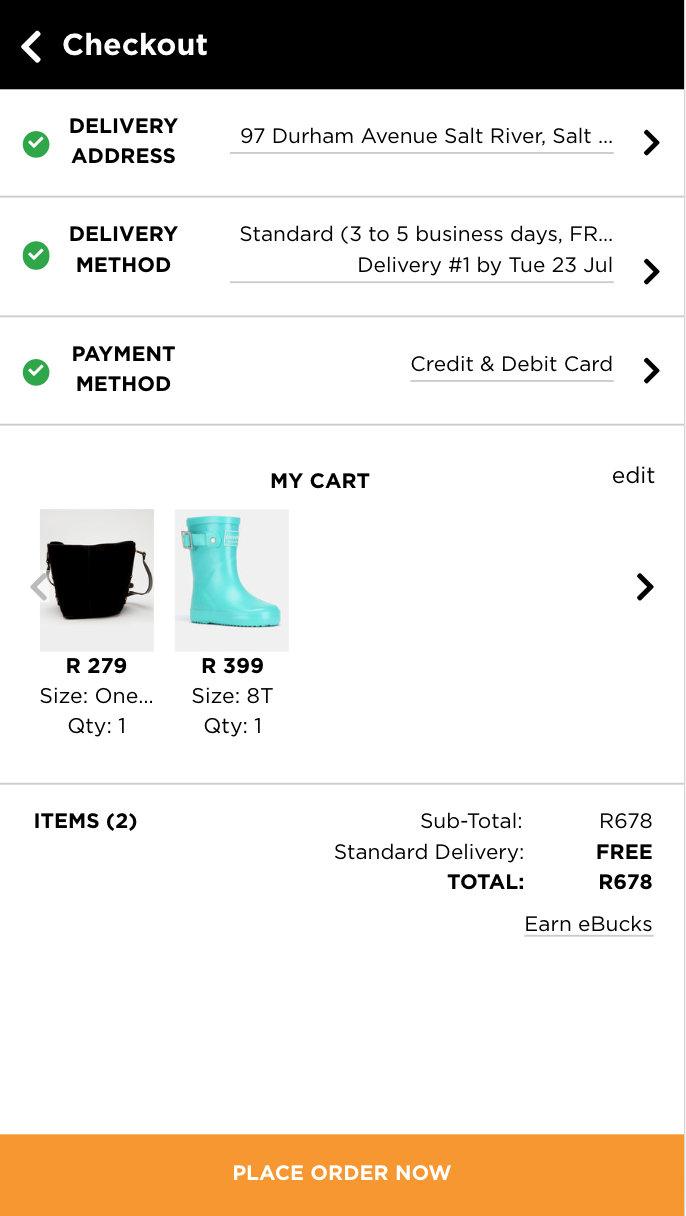This screenshot has height=1216, width=686.
Task: Click the Checkout header title
Action: 135,45
